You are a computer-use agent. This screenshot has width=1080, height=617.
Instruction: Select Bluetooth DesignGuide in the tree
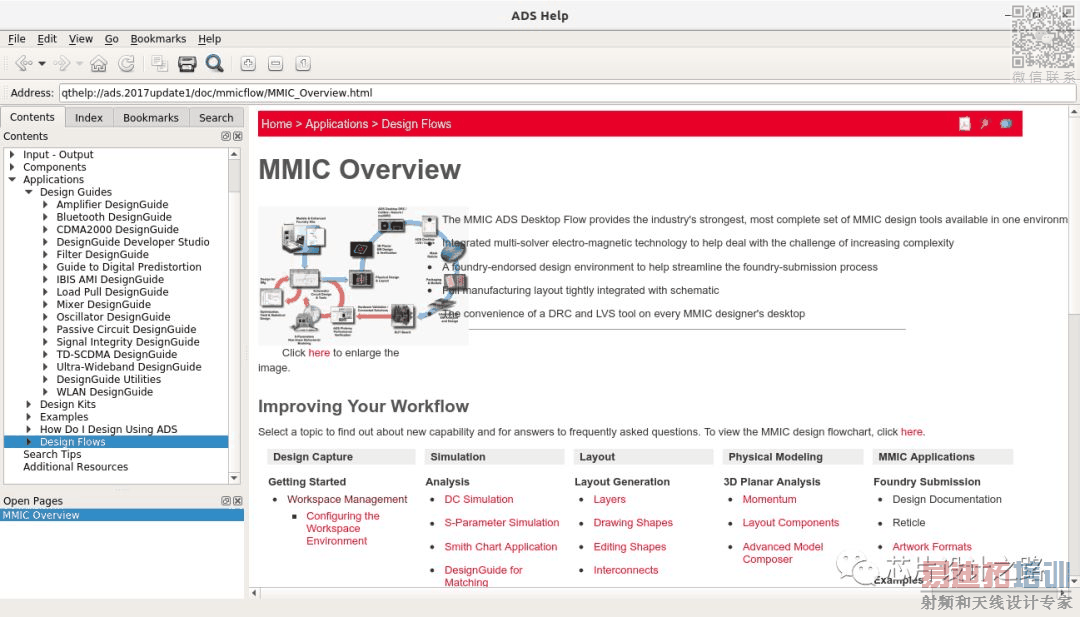tap(114, 217)
